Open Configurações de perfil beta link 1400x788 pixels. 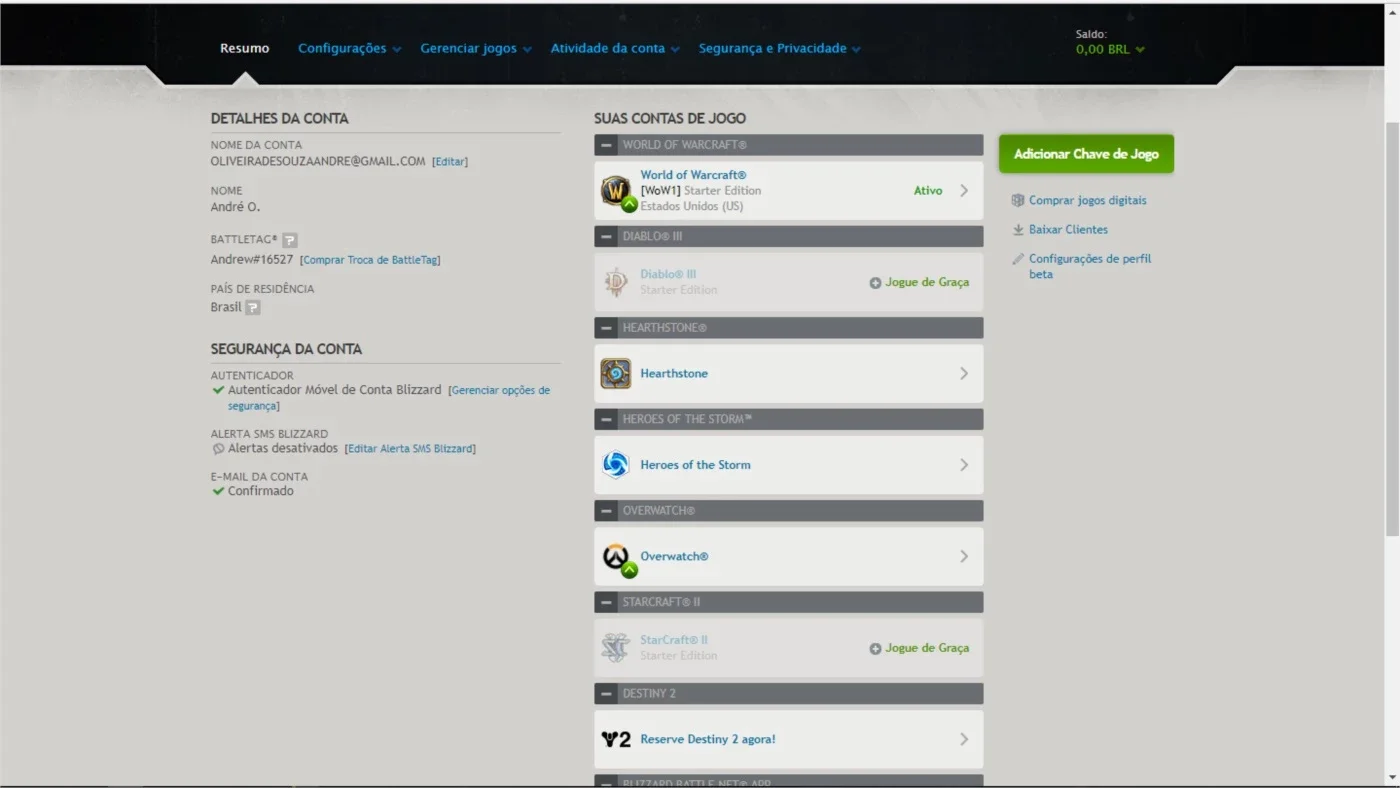pyautogui.click(x=1090, y=266)
